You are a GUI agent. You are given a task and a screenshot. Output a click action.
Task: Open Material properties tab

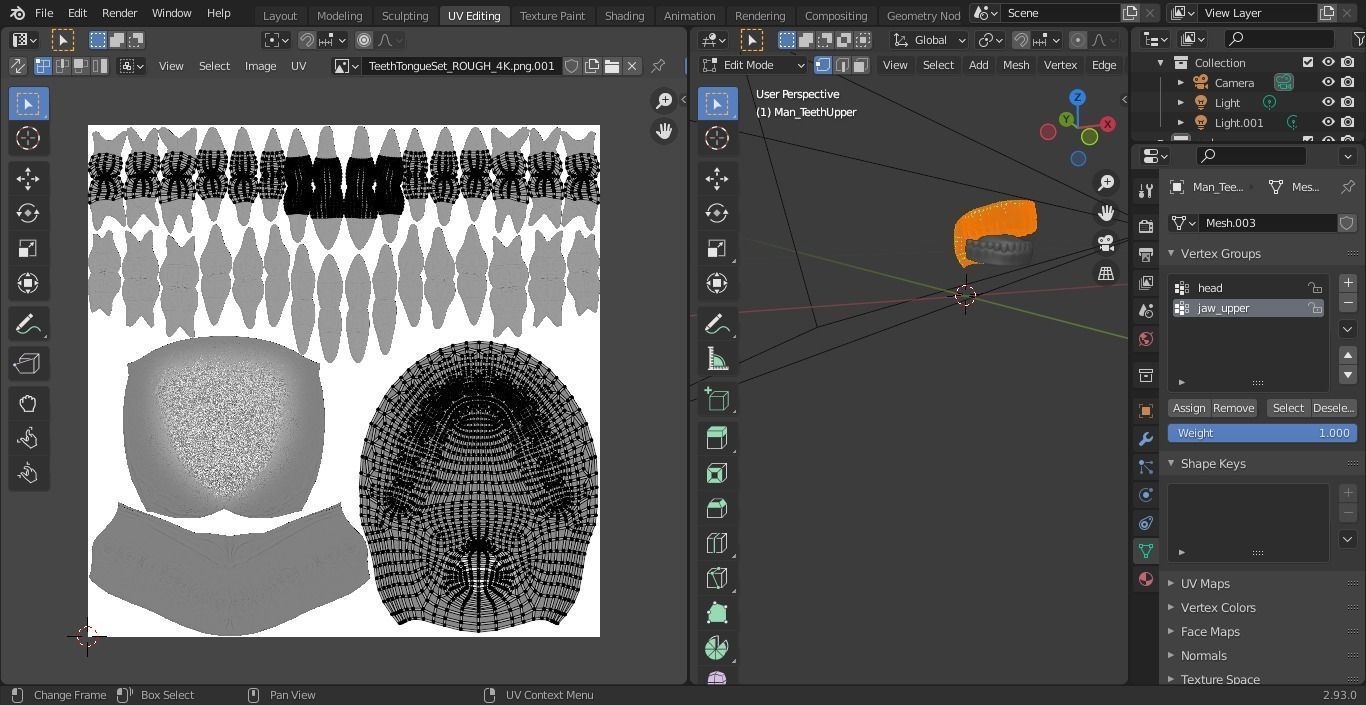(x=1146, y=579)
